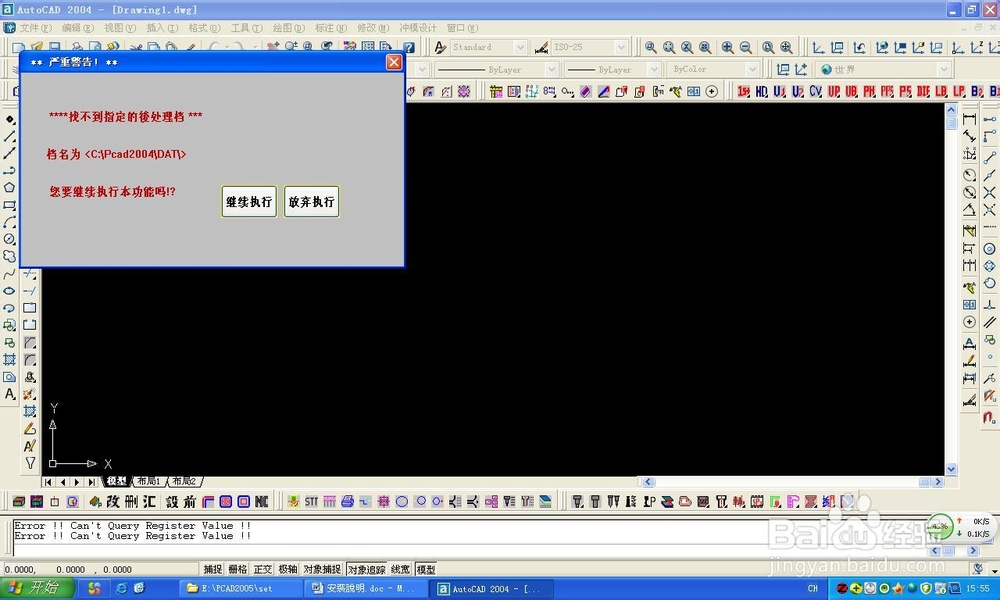This screenshot has height=600, width=1000.
Task: Select the Revision Cloud tool
Action: (x=10, y=256)
